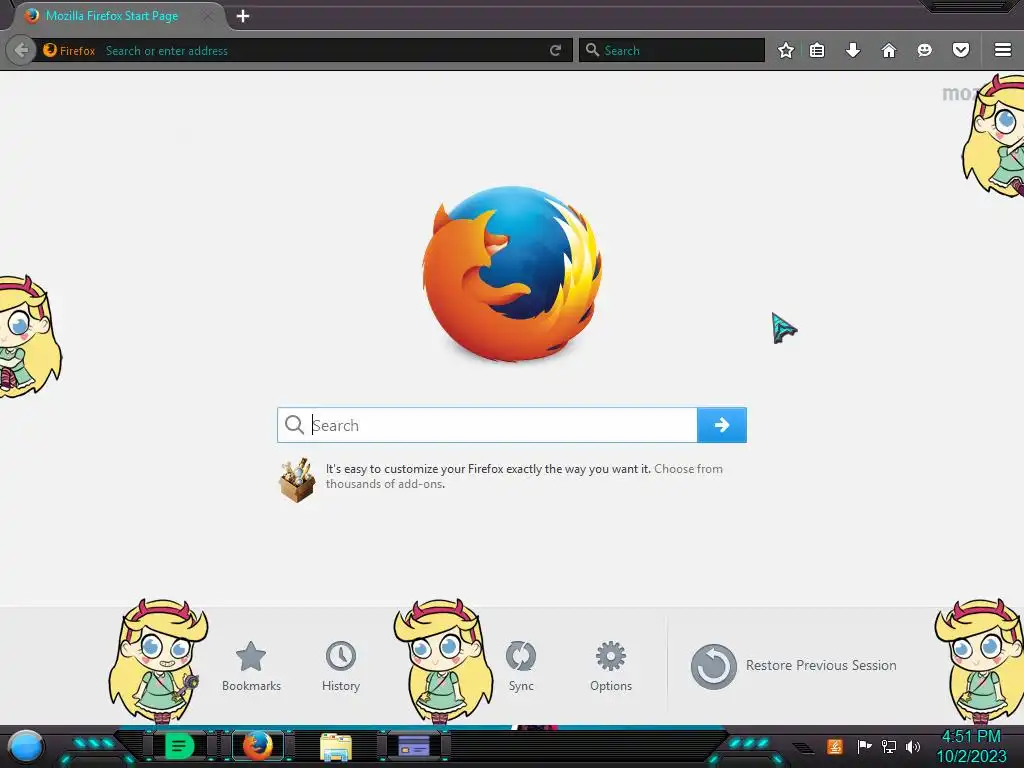Image resolution: width=1024 pixels, height=768 pixels.
Task: Open volume speaker tray icon
Action: coord(913,746)
